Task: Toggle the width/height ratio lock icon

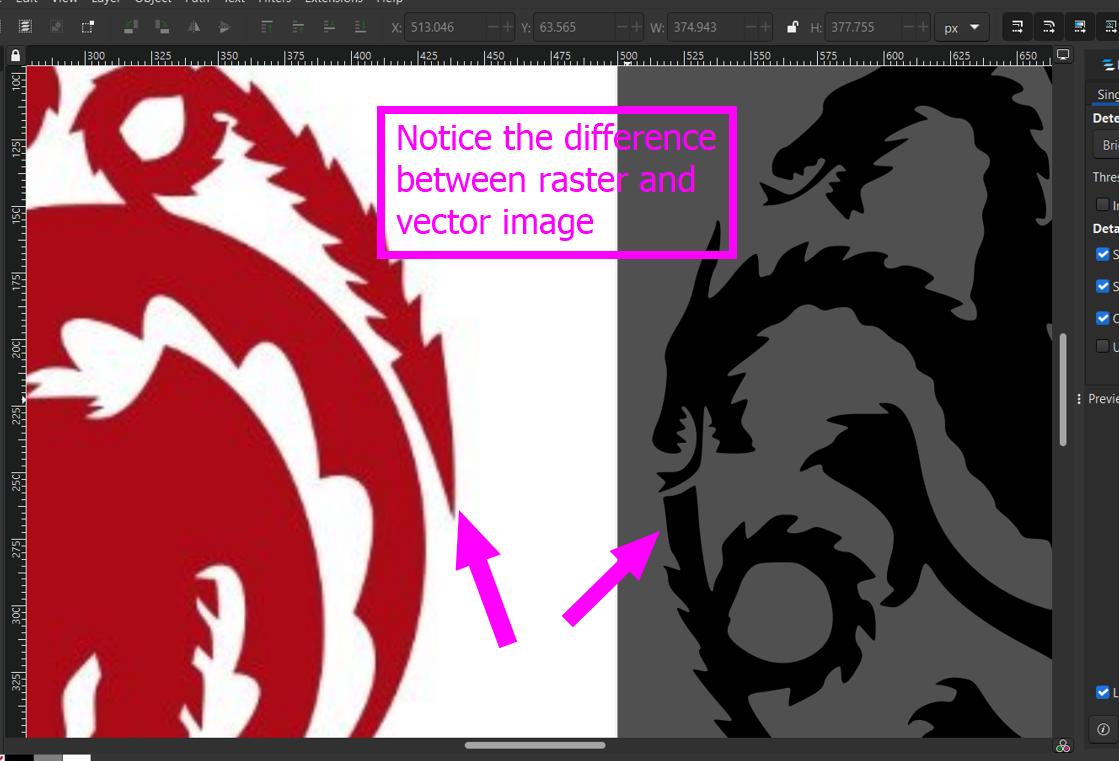Action: [x=792, y=27]
